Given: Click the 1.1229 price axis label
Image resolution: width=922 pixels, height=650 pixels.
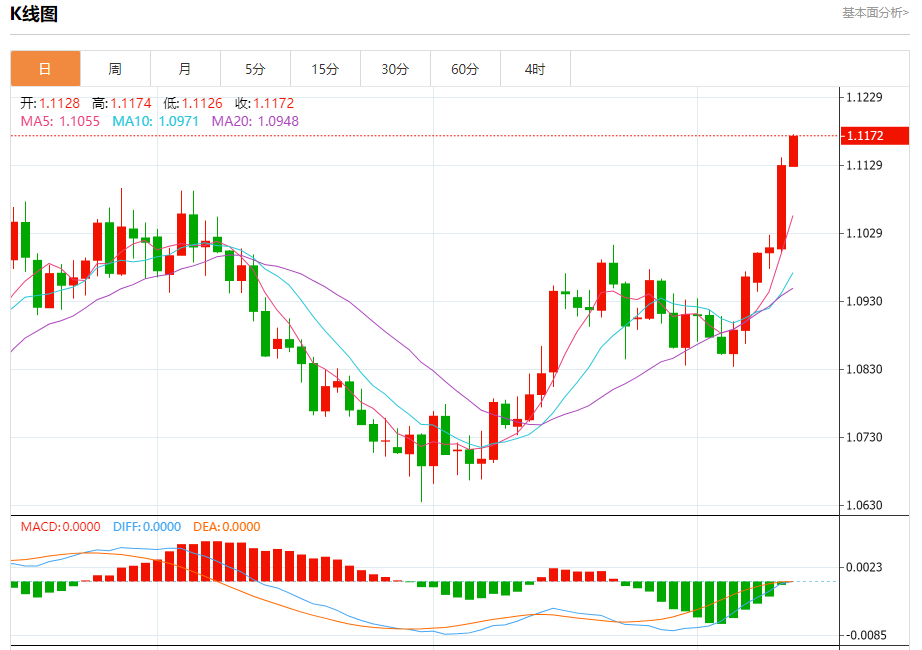Looking at the screenshot, I should [864, 97].
